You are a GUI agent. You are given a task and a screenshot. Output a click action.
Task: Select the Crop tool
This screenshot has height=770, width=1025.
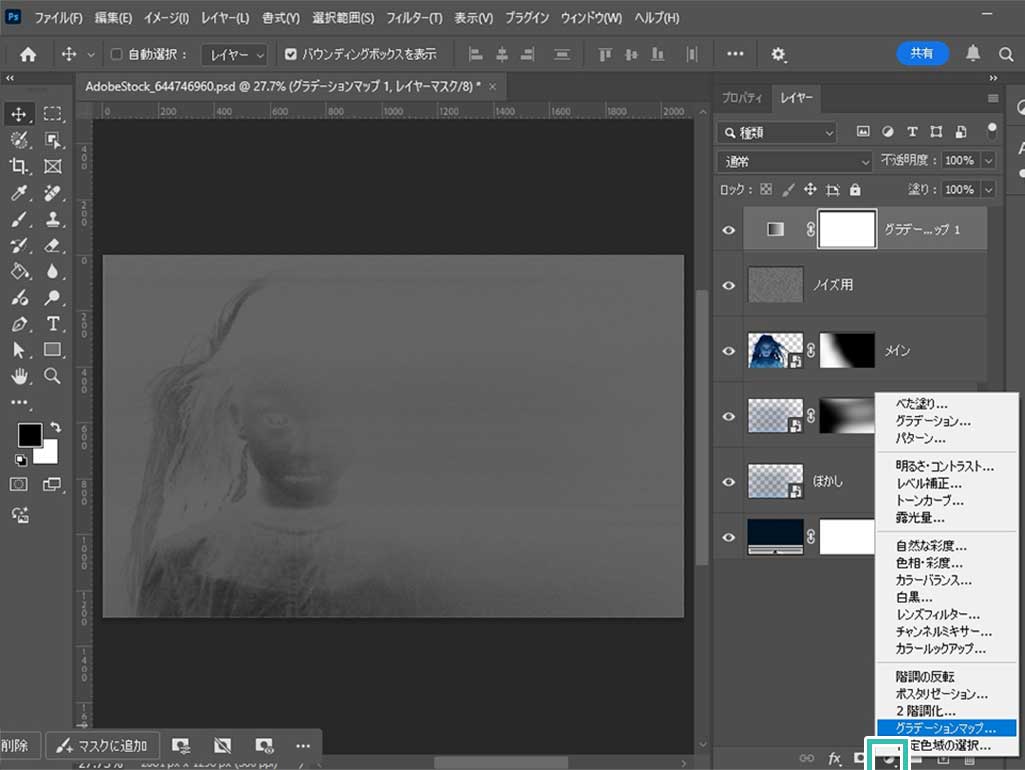pos(19,166)
